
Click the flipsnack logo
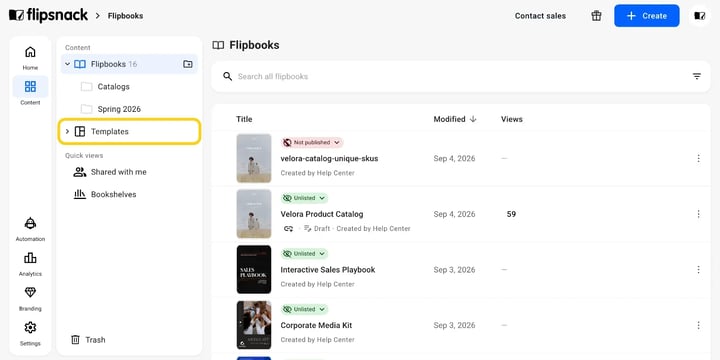click(48, 15)
